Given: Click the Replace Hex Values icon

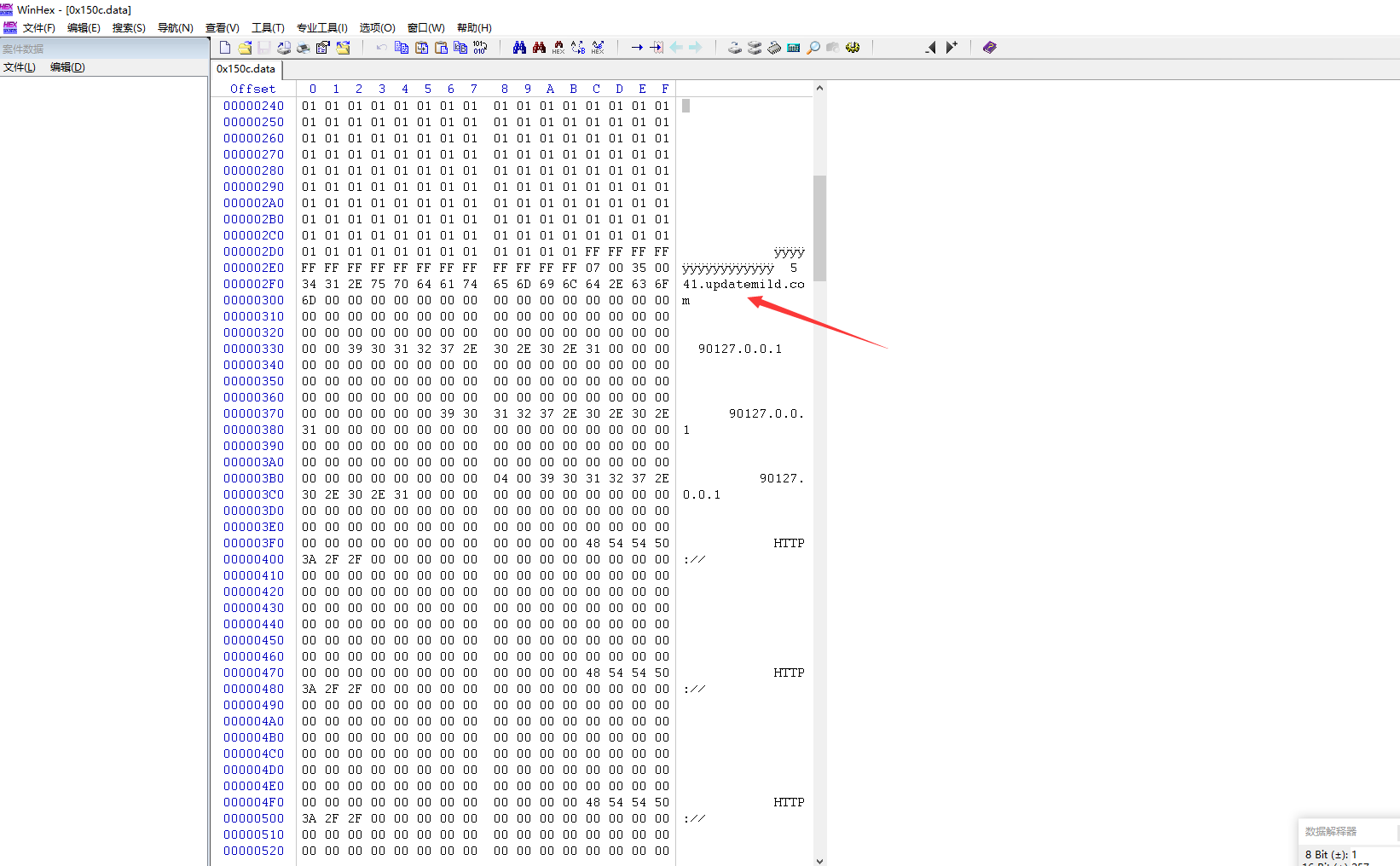Looking at the screenshot, I should 598,48.
